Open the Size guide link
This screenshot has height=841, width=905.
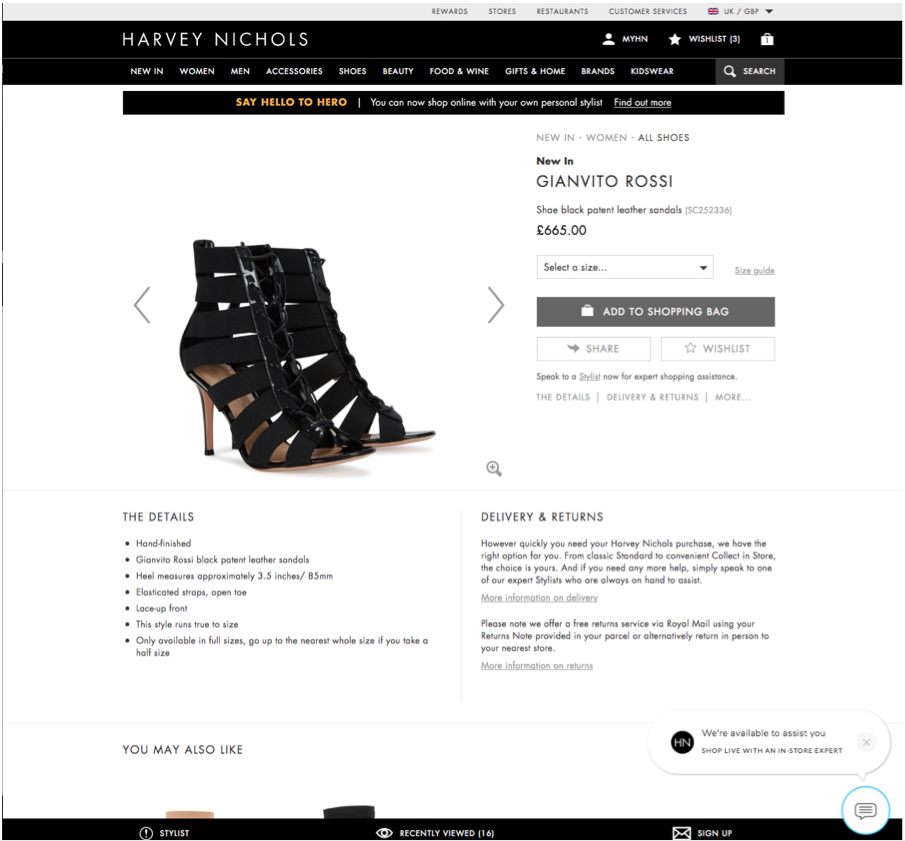point(754,270)
